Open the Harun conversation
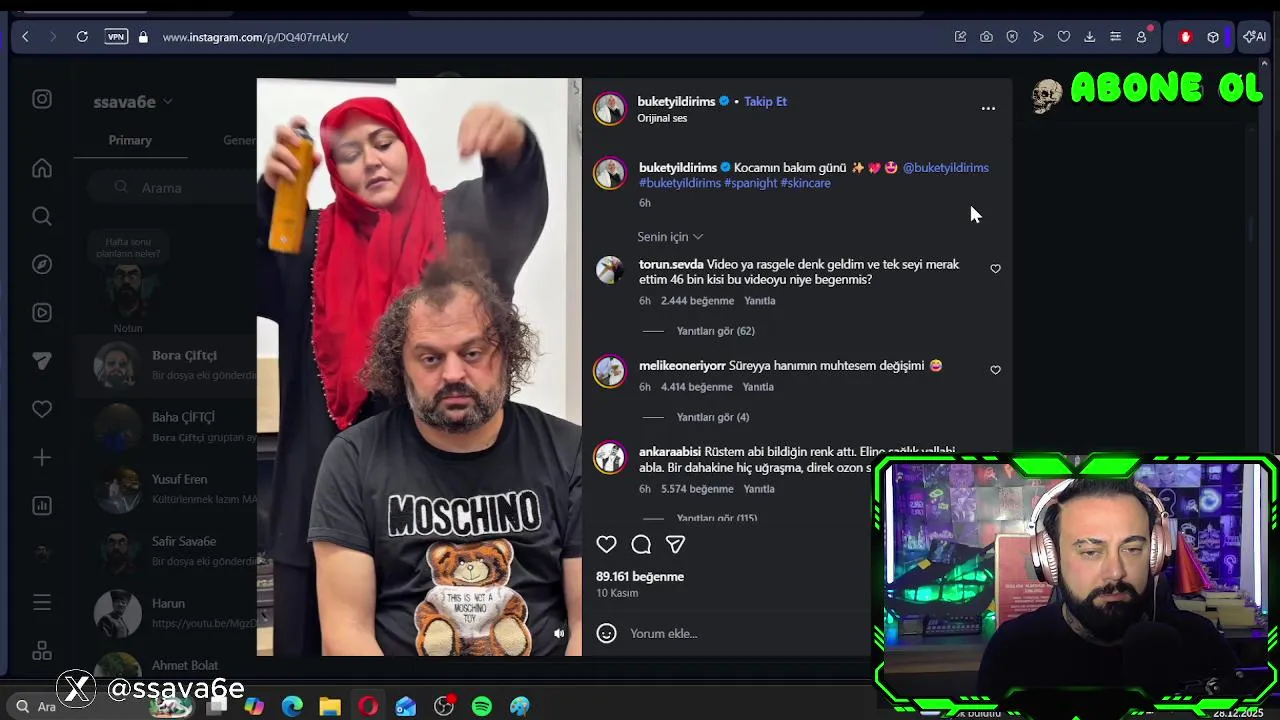This screenshot has width=1280, height=720. 165,613
